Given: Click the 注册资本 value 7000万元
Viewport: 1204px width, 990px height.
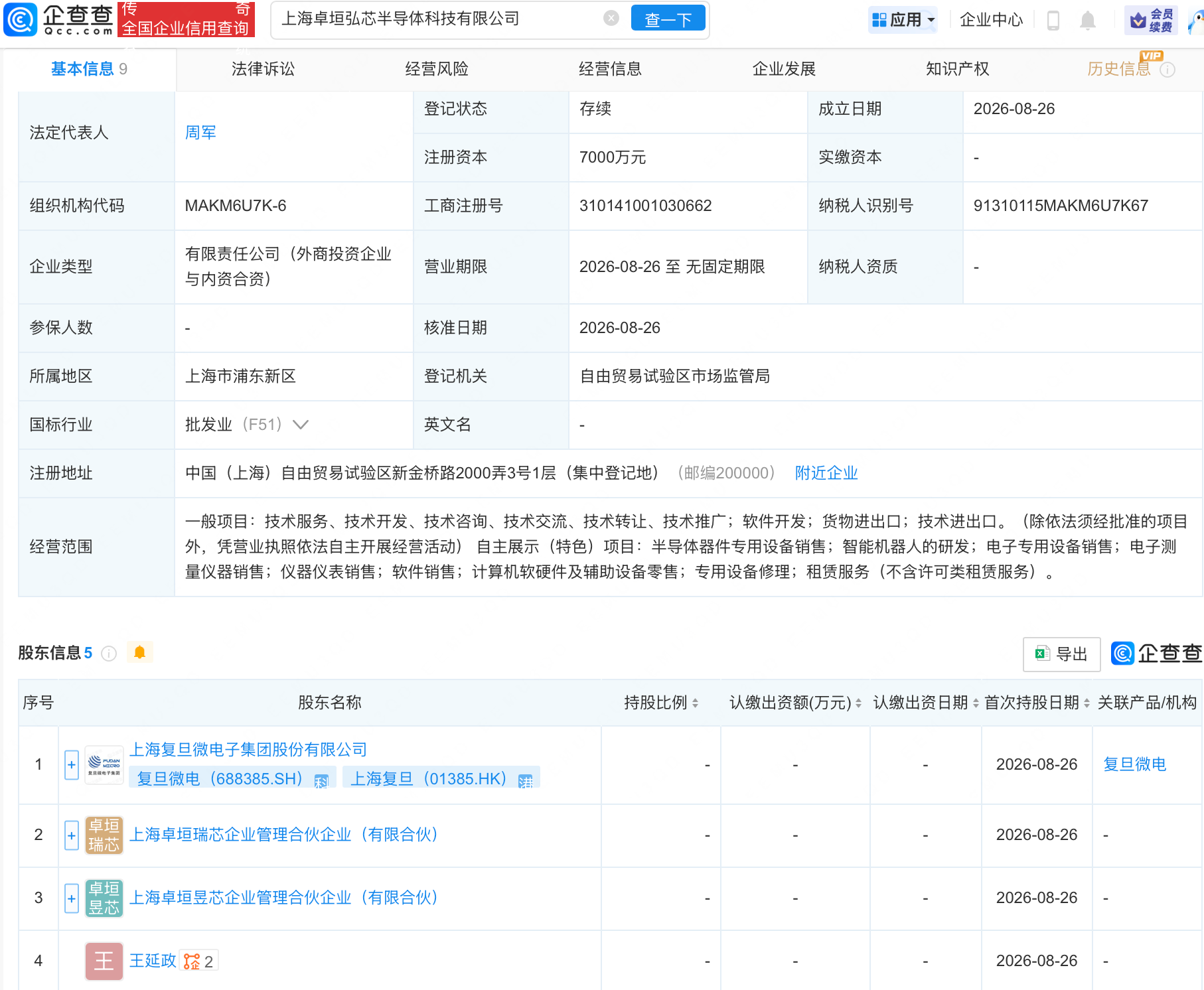Looking at the screenshot, I should (612, 157).
